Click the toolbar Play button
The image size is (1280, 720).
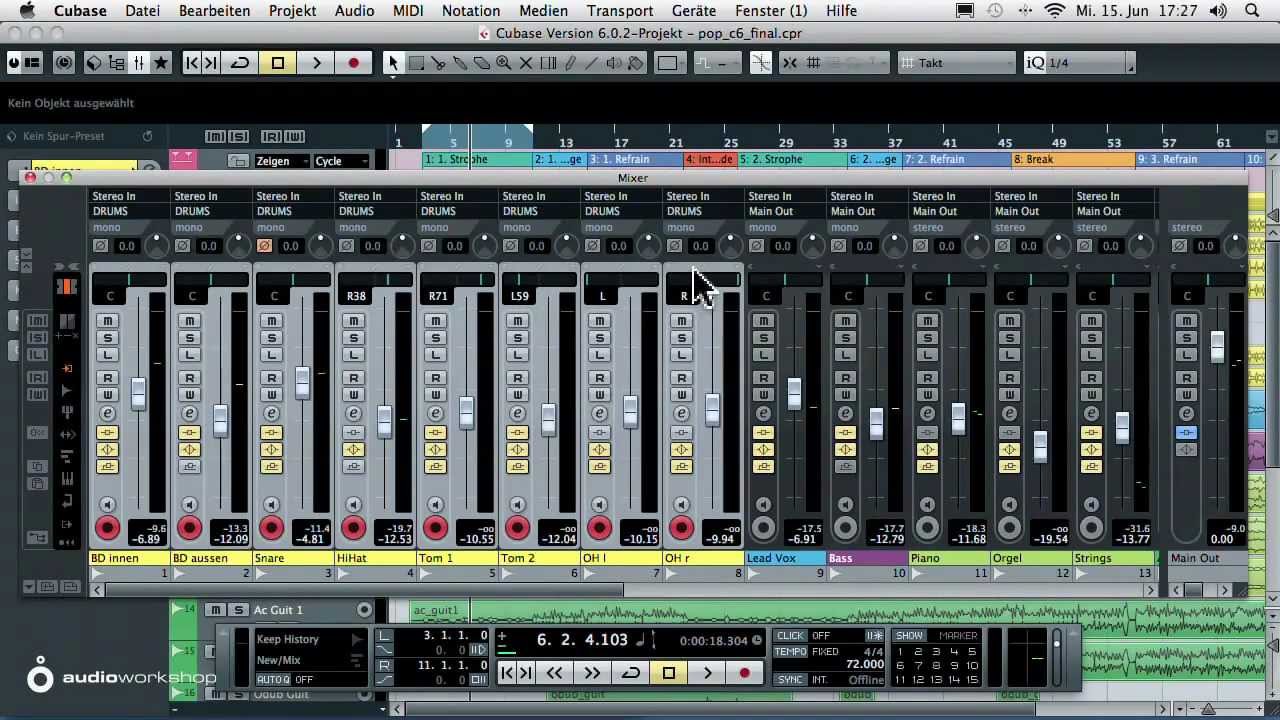point(316,63)
